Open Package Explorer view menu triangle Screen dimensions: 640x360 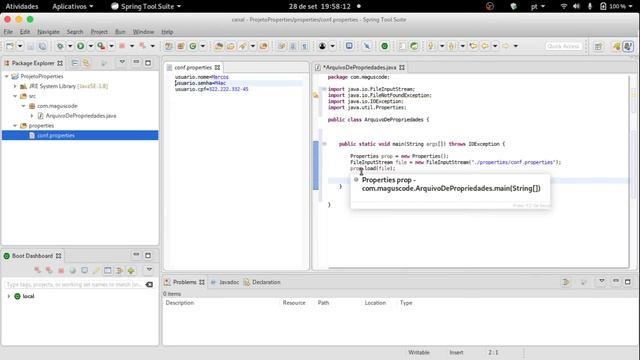(x=122, y=62)
